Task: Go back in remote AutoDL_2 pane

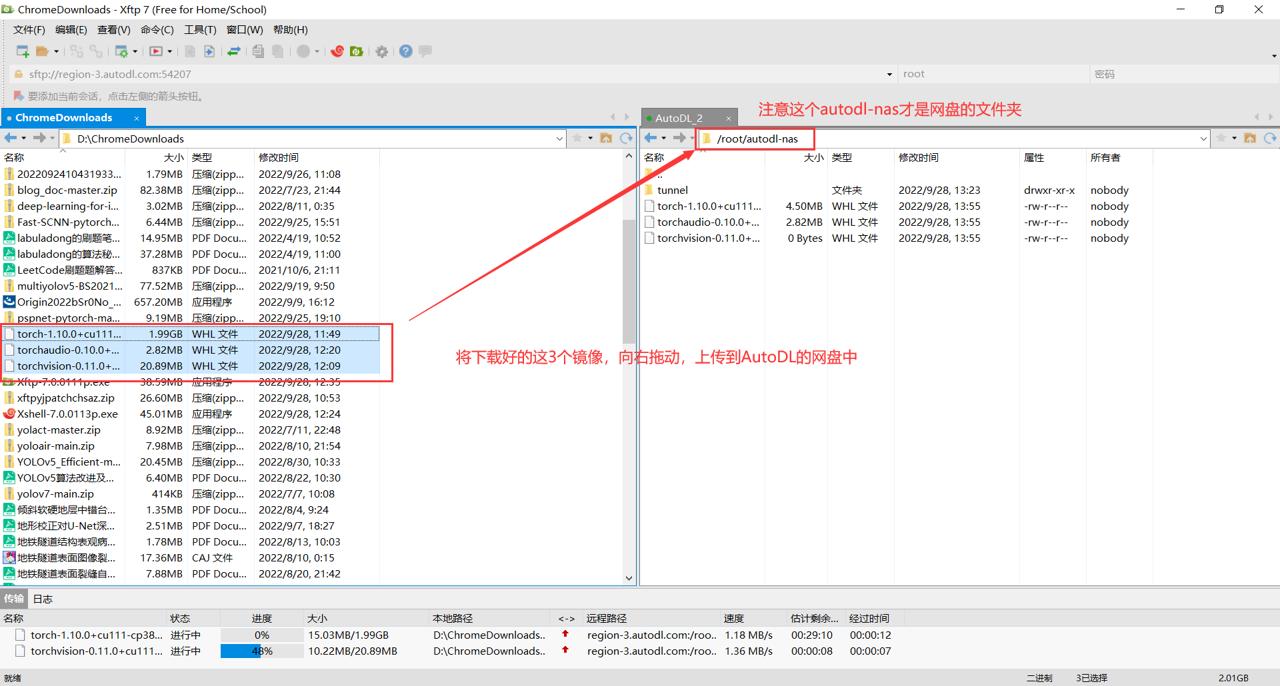Action: coord(651,138)
